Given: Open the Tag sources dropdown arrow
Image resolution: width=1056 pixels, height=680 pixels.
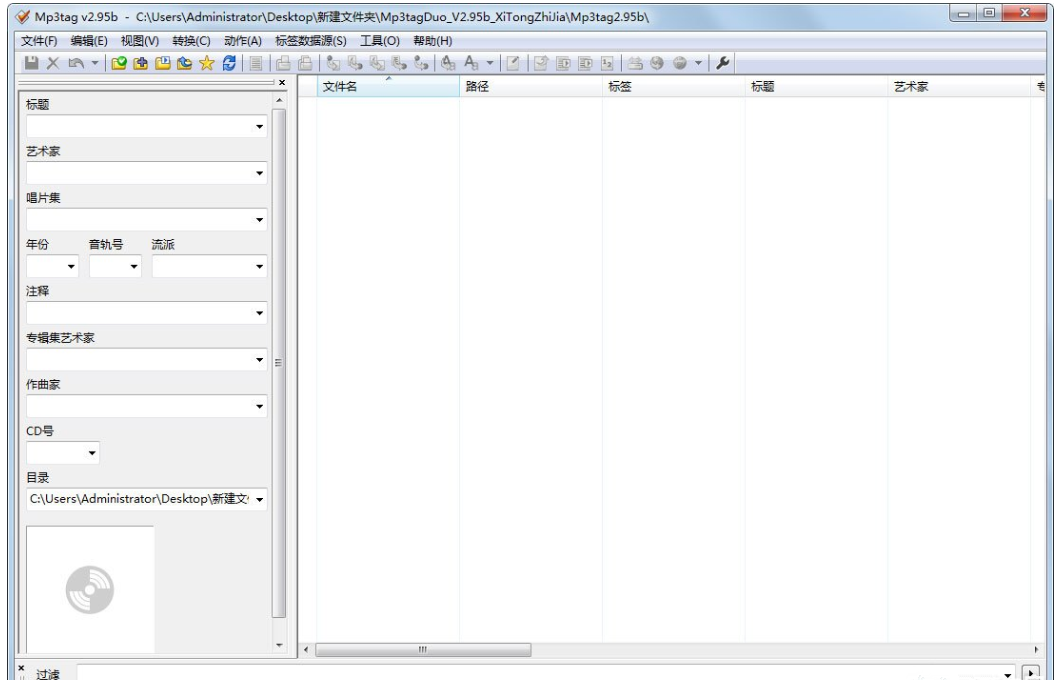Looking at the screenshot, I should coord(698,63).
